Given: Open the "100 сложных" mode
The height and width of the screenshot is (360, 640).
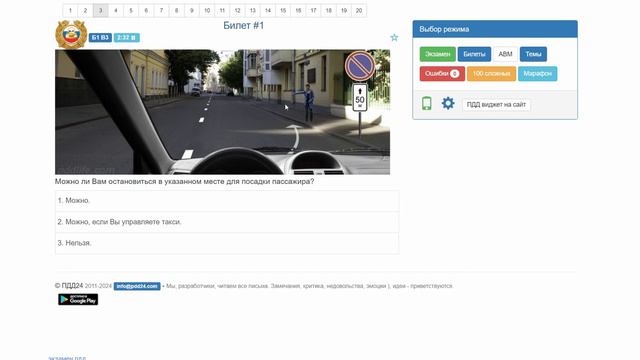Looking at the screenshot, I should 491,73.
